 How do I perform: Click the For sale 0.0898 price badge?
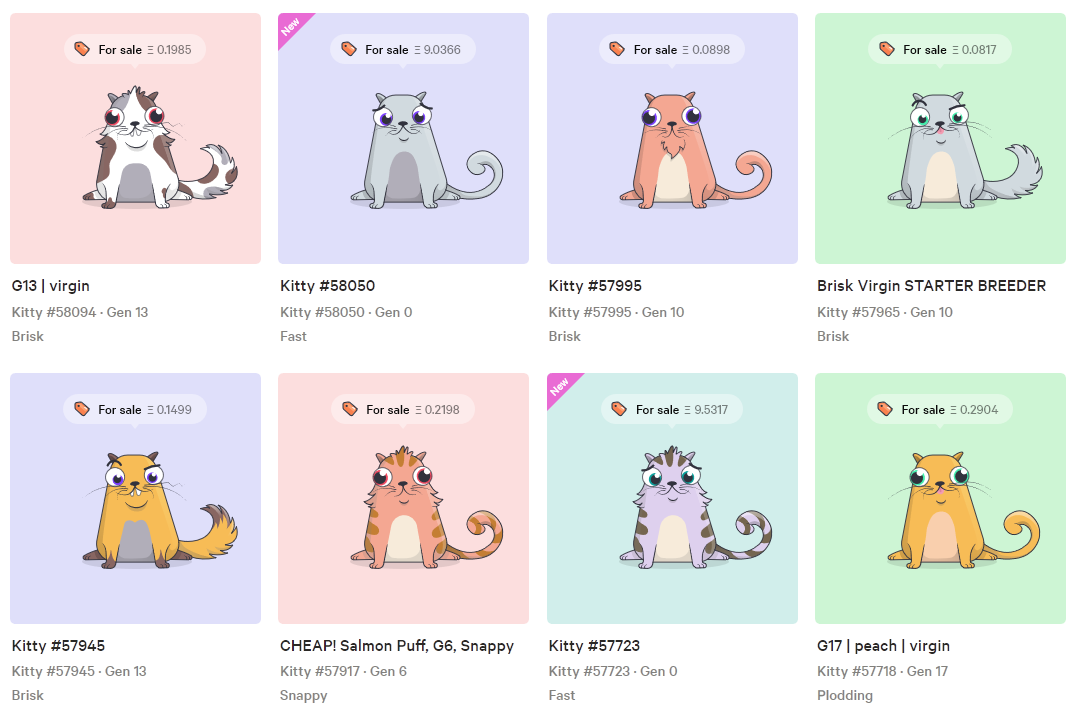pyautogui.click(x=672, y=49)
